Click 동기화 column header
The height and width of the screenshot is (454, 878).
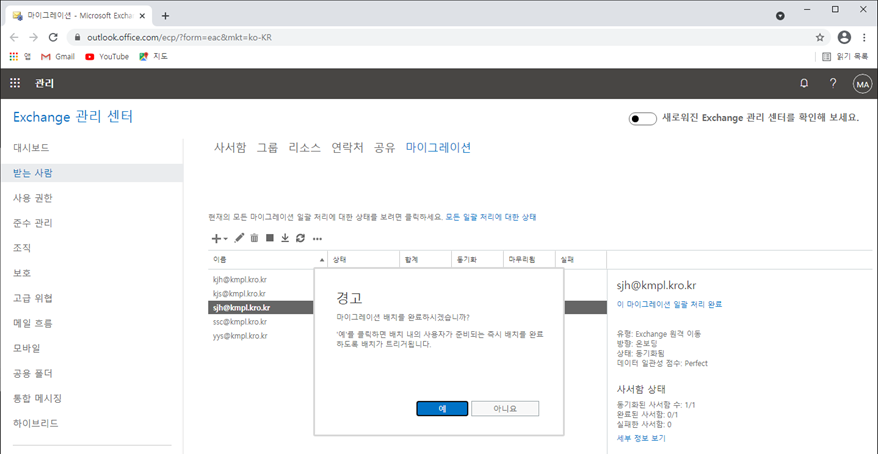(x=477, y=260)
